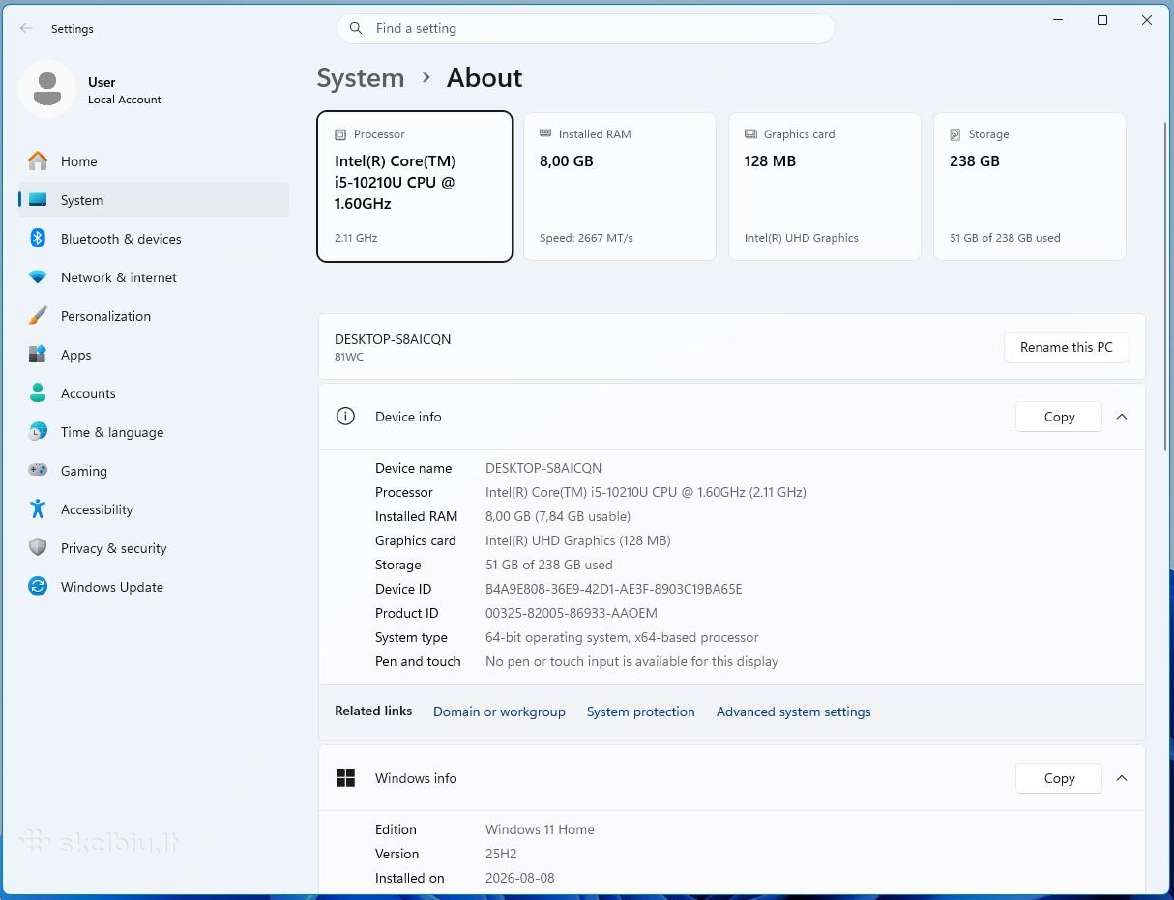
Task: Click the Privacy shield icon
Action: 37,547
